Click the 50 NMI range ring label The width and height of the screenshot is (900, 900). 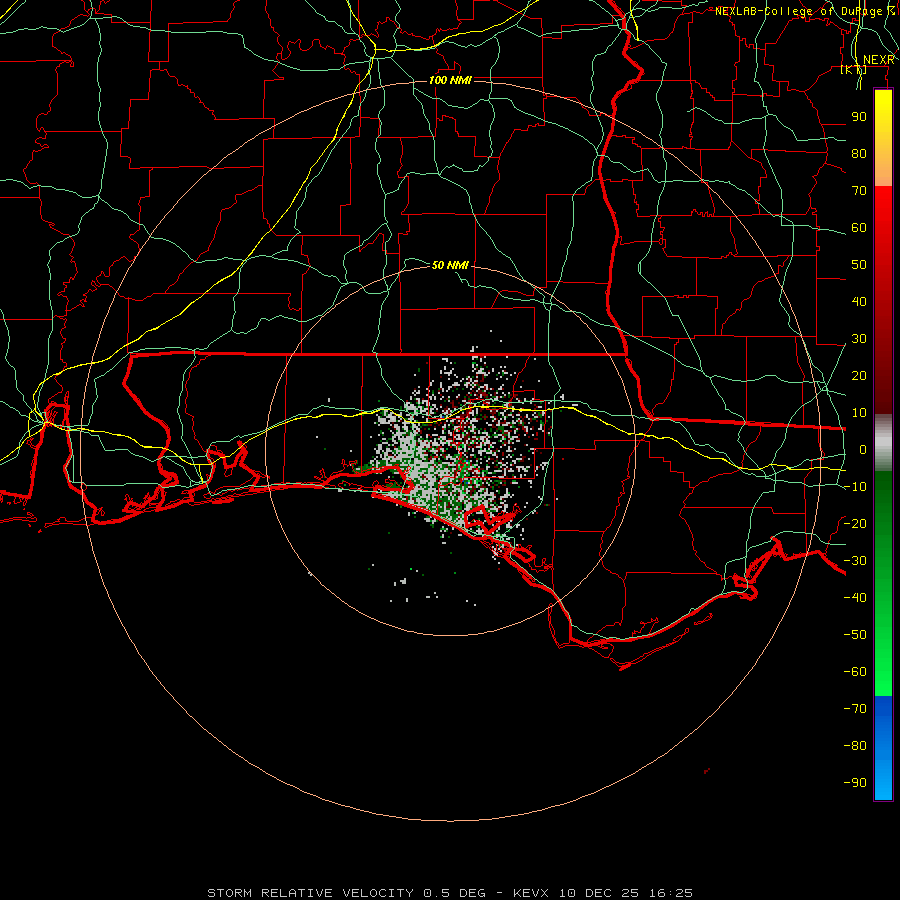[450, 265]
